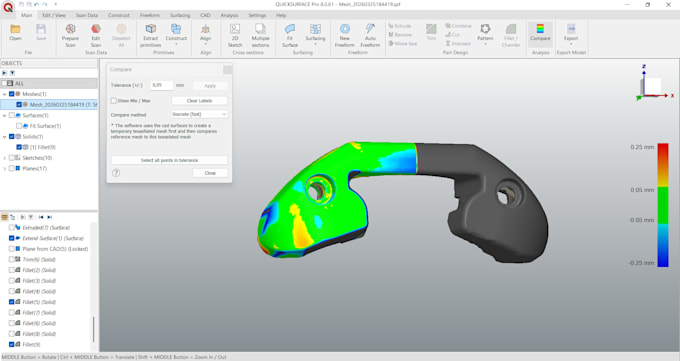Expand the Planes(17) tree node

pos(5,168)
